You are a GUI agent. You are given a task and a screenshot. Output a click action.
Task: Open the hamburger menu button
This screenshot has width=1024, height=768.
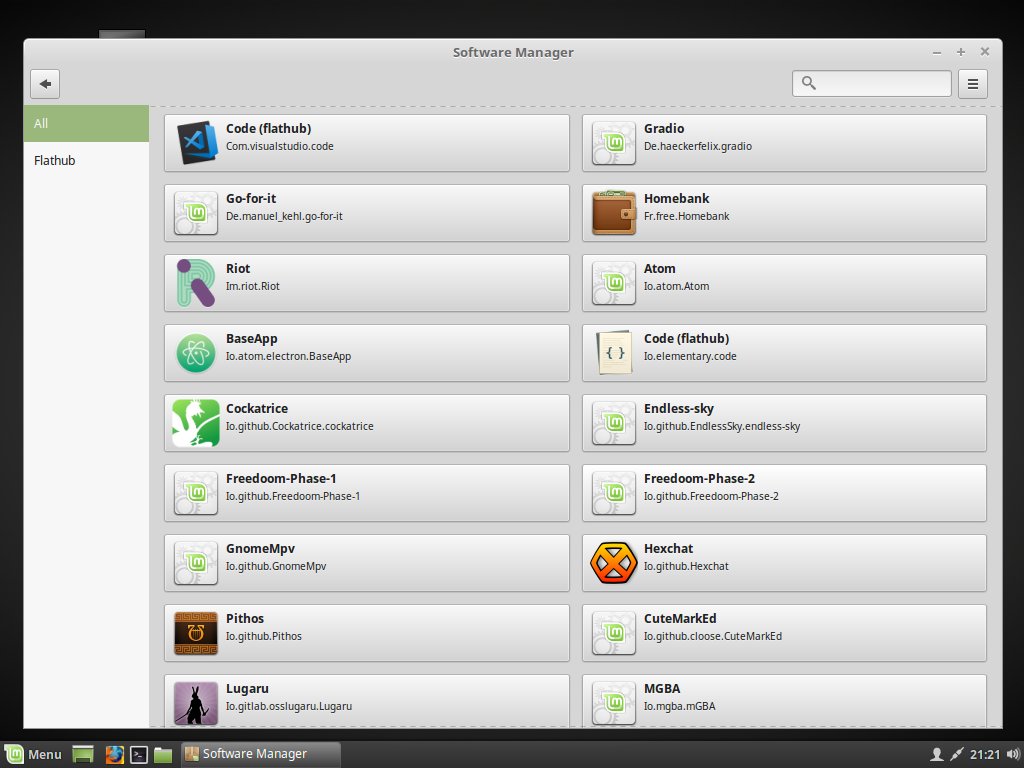pyautogui.click(x=973, y=84)
